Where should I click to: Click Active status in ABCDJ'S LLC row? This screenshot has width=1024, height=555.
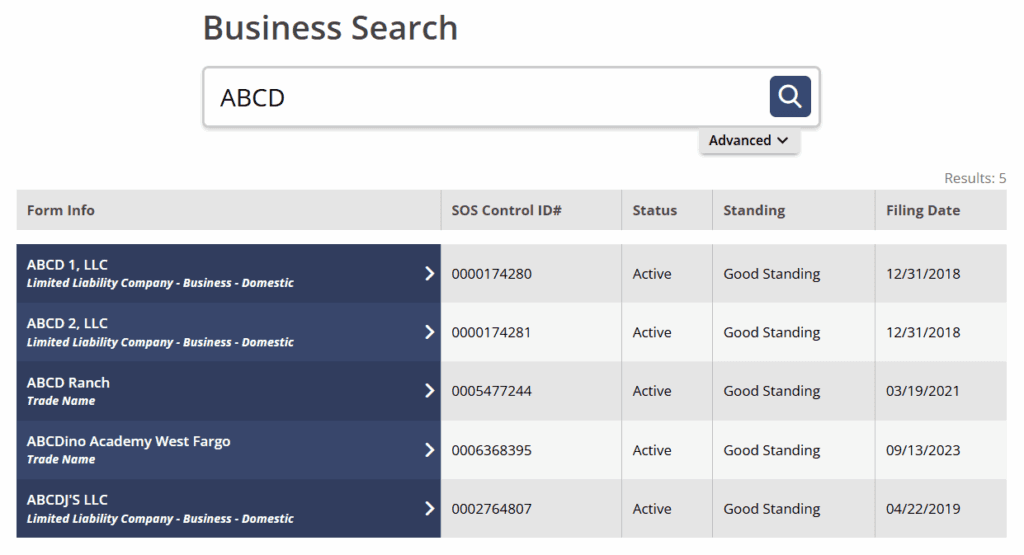(652, 509)
